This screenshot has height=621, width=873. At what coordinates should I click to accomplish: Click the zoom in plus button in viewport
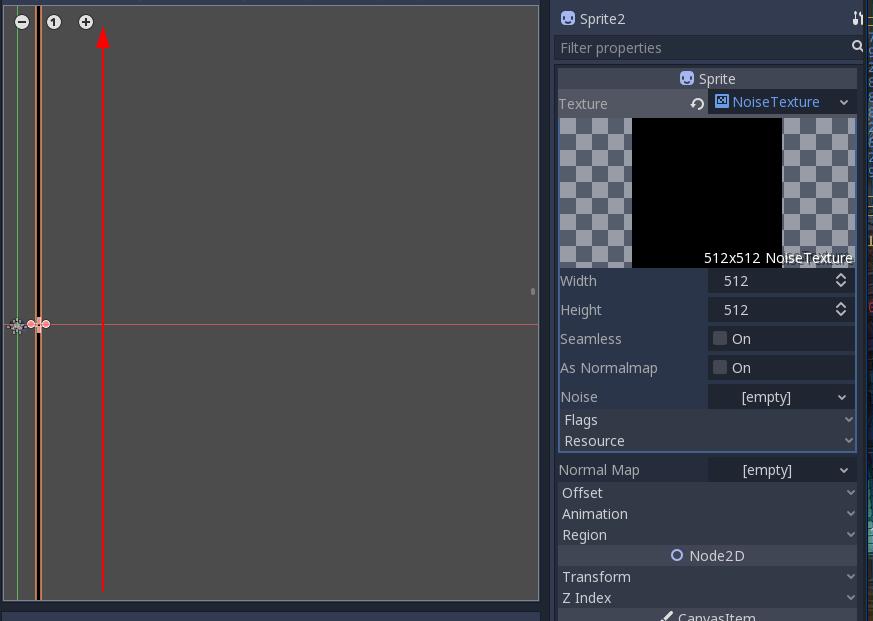coord(85,21)
